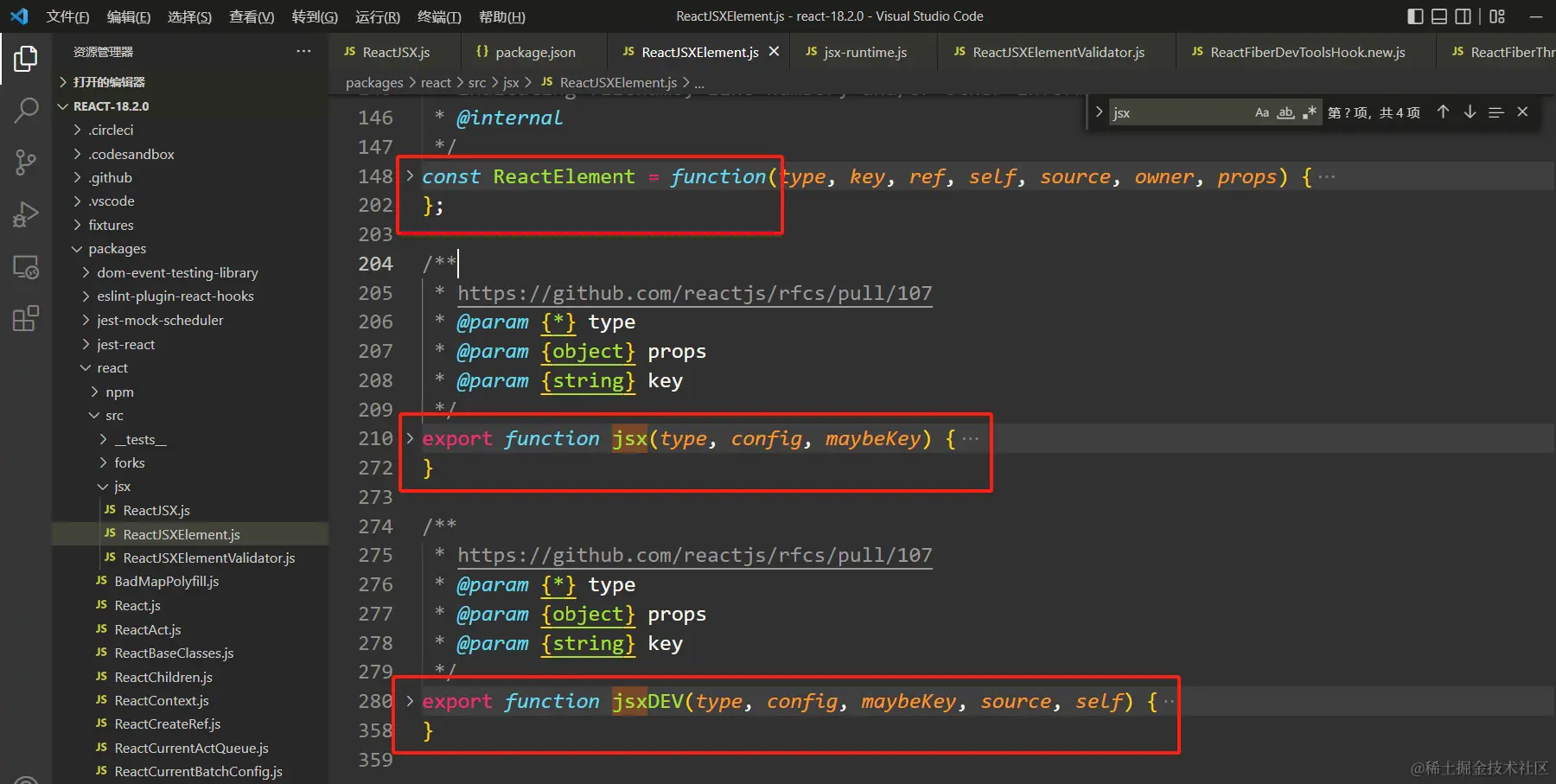
Task: Go to previous match in find widget
Action: tap(1443, 112)
